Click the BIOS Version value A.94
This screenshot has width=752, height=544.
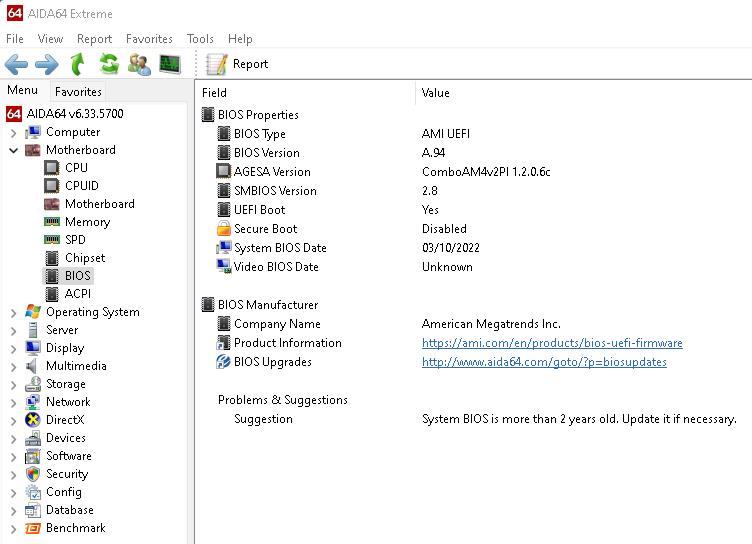tap(434, 153)
